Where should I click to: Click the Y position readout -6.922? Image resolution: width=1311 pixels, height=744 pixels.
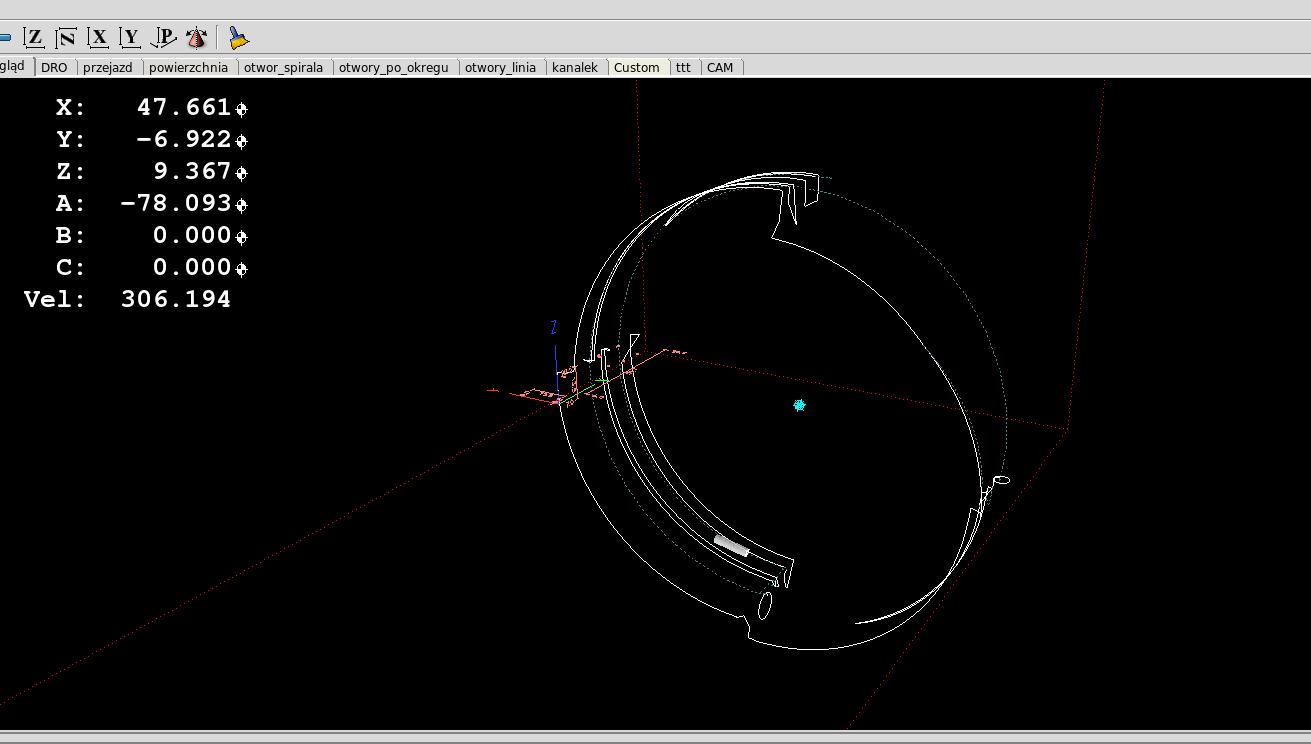[184, 139]
